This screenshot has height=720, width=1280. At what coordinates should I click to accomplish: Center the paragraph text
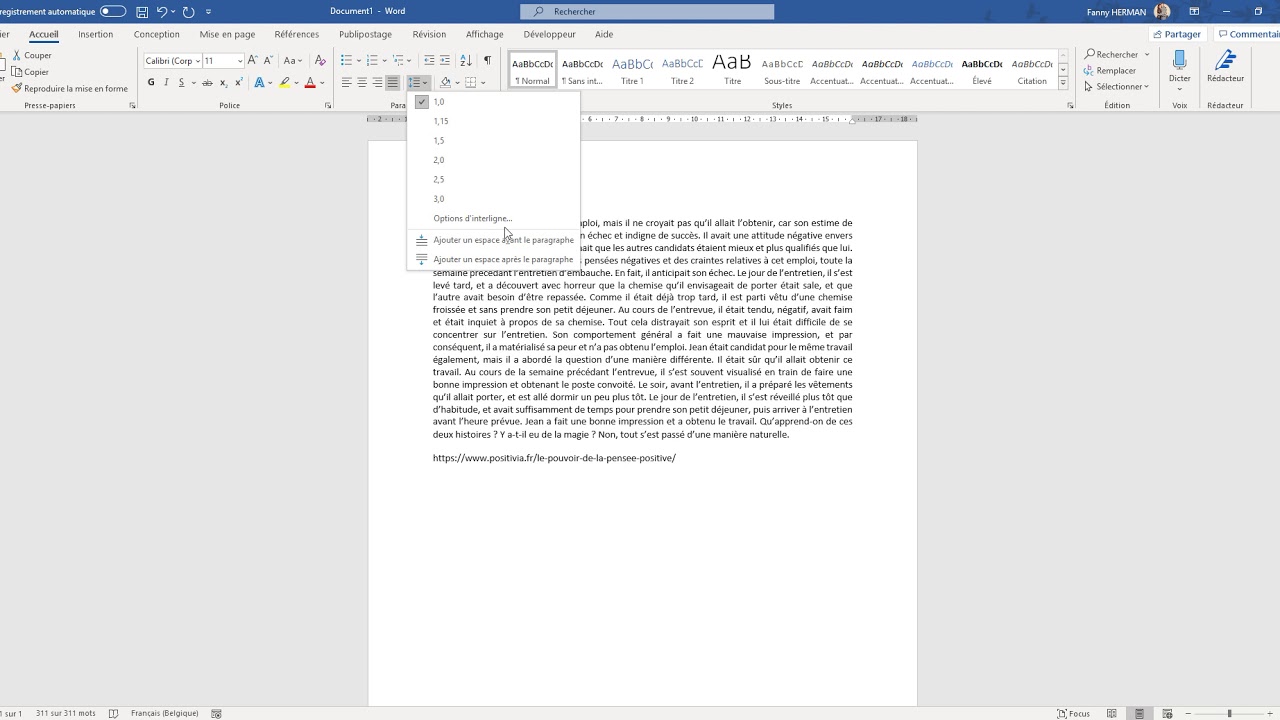pyautogui.click(x=362, y=83)
